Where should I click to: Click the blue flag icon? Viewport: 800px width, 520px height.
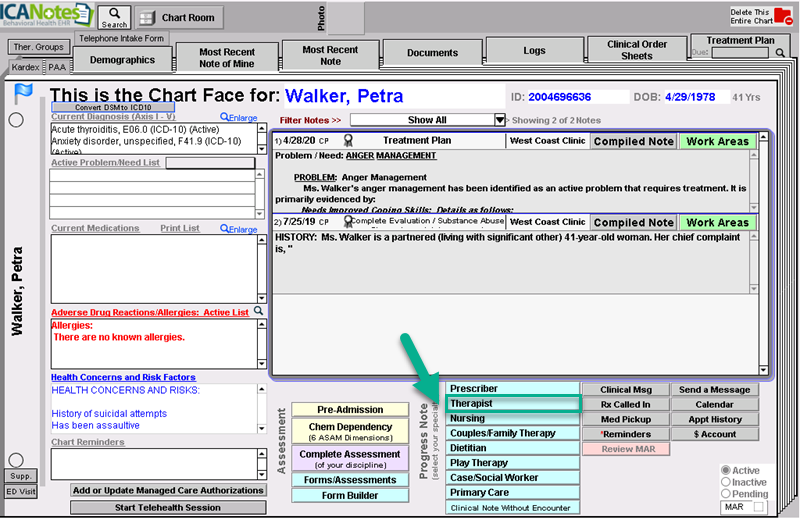point(23,93)
